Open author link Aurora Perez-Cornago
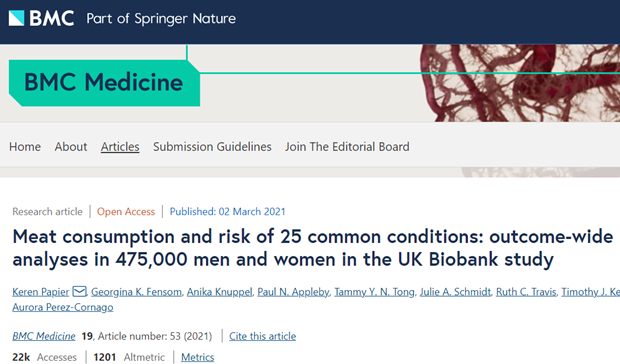The image size is (620, 364). pos(62,307)
